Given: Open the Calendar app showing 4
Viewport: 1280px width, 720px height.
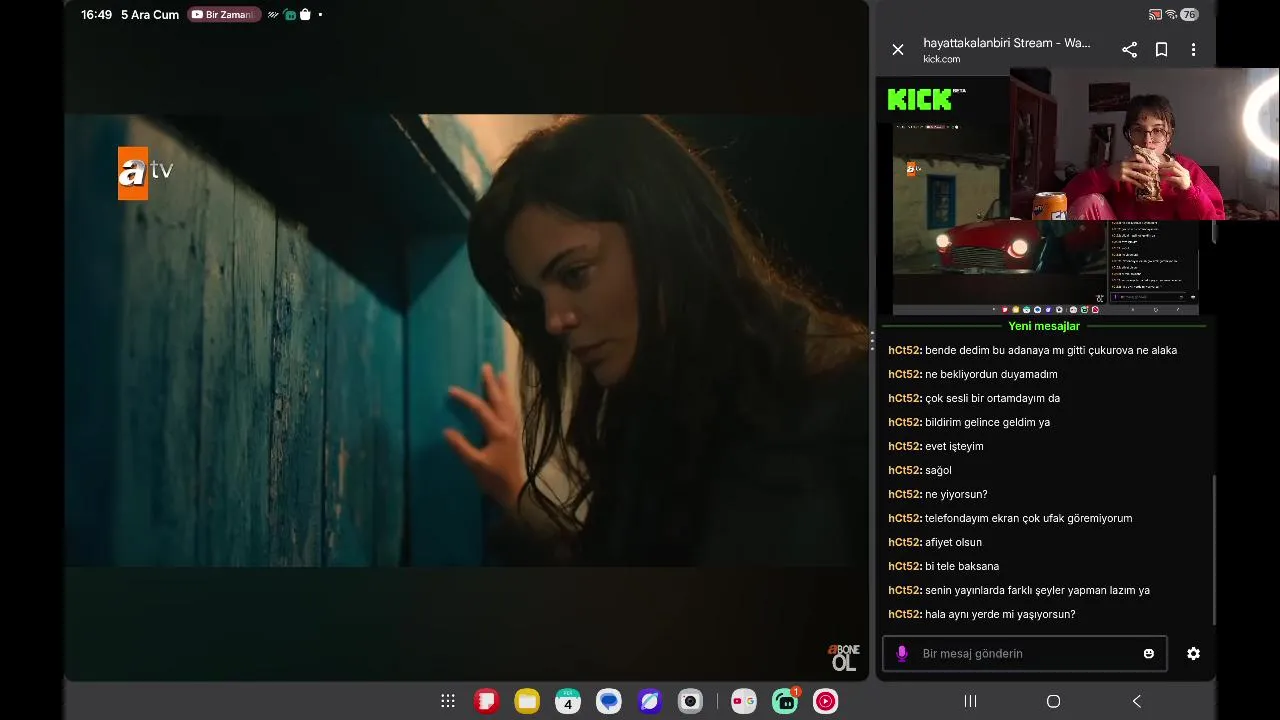Looking at the screenshot, I should pos(568,702).
